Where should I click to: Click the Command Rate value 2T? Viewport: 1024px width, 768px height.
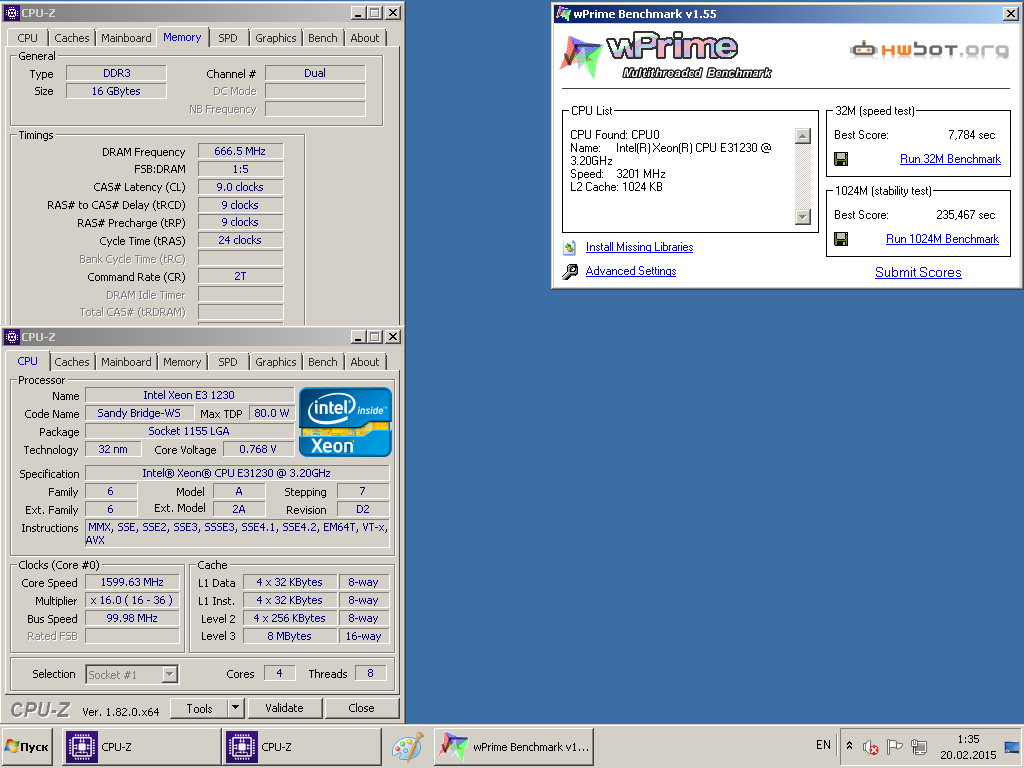(x=240, y=276)
